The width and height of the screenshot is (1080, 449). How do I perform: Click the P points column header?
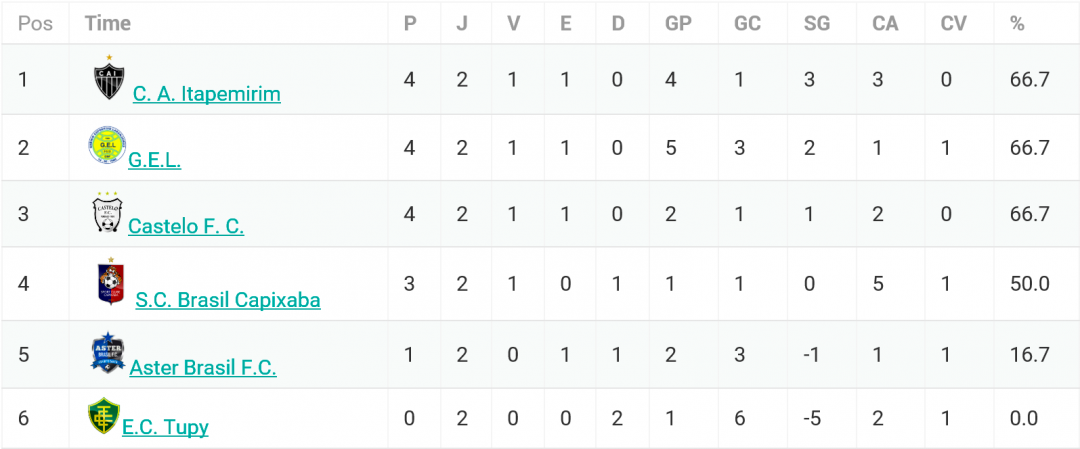click(x=410, y=23)
